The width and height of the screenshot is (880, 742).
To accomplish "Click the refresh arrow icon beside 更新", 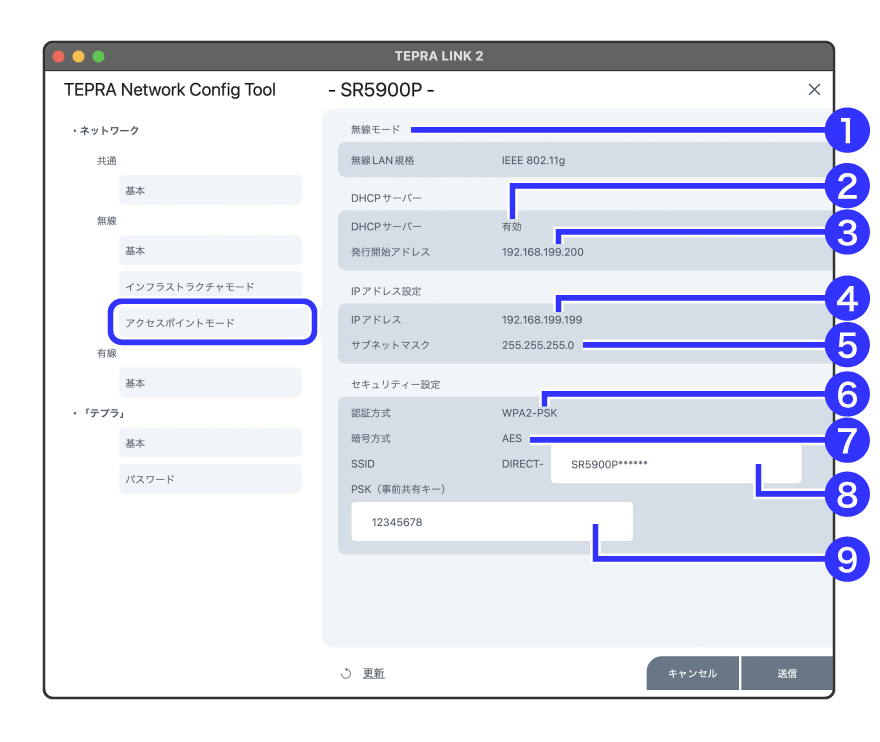I will tap(346, 674).
